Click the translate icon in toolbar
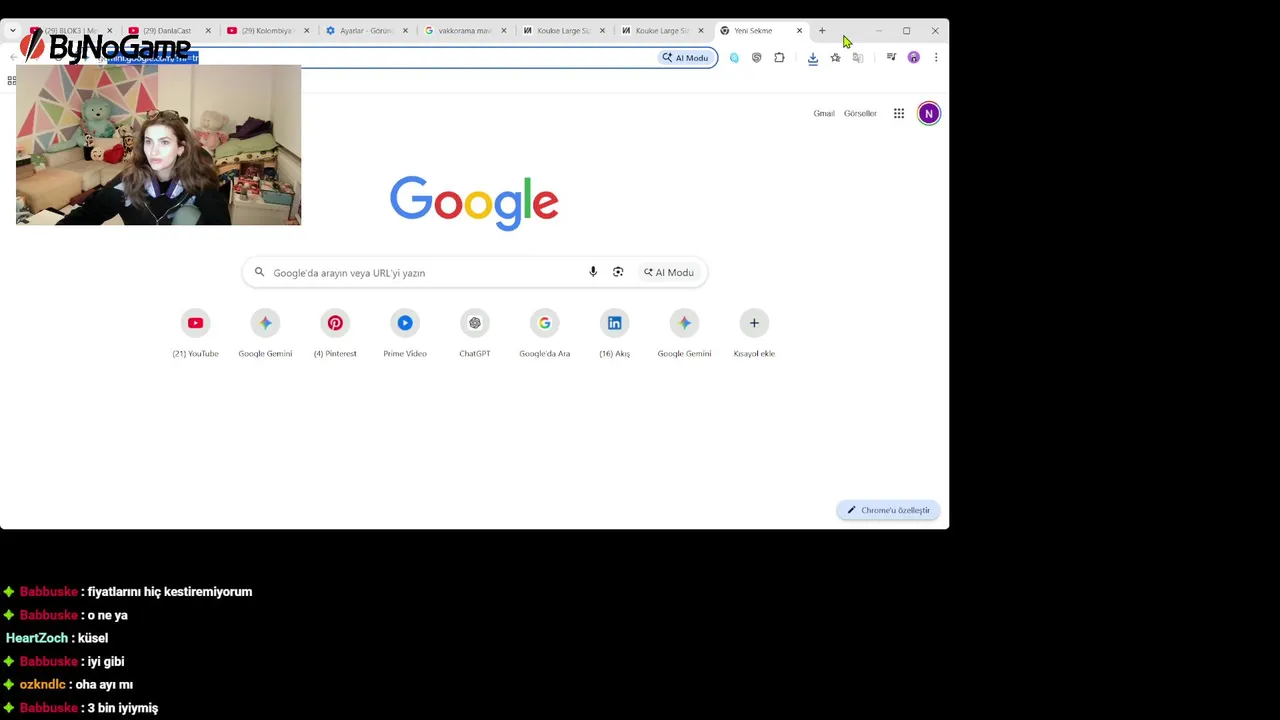Image resolution: width=1280 pixels, height=720 pixels. point(858,58)
